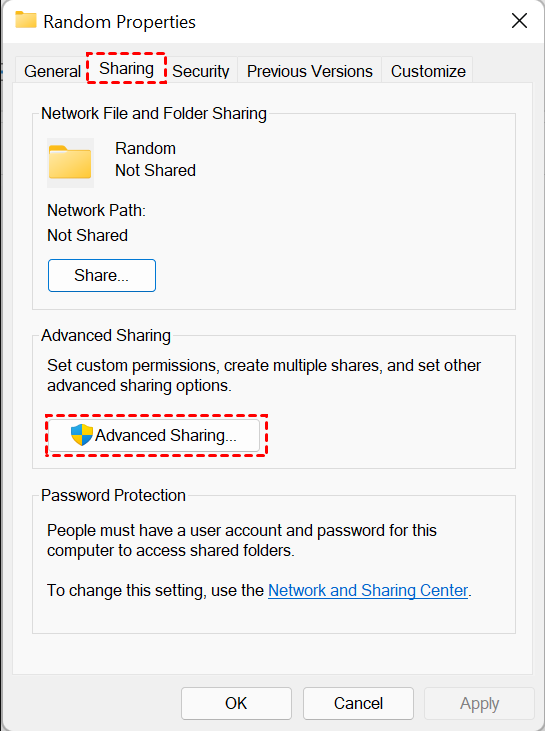Cancel the properties dialog
This screenshot has width=545, height=731.
[x=358, y=703]
